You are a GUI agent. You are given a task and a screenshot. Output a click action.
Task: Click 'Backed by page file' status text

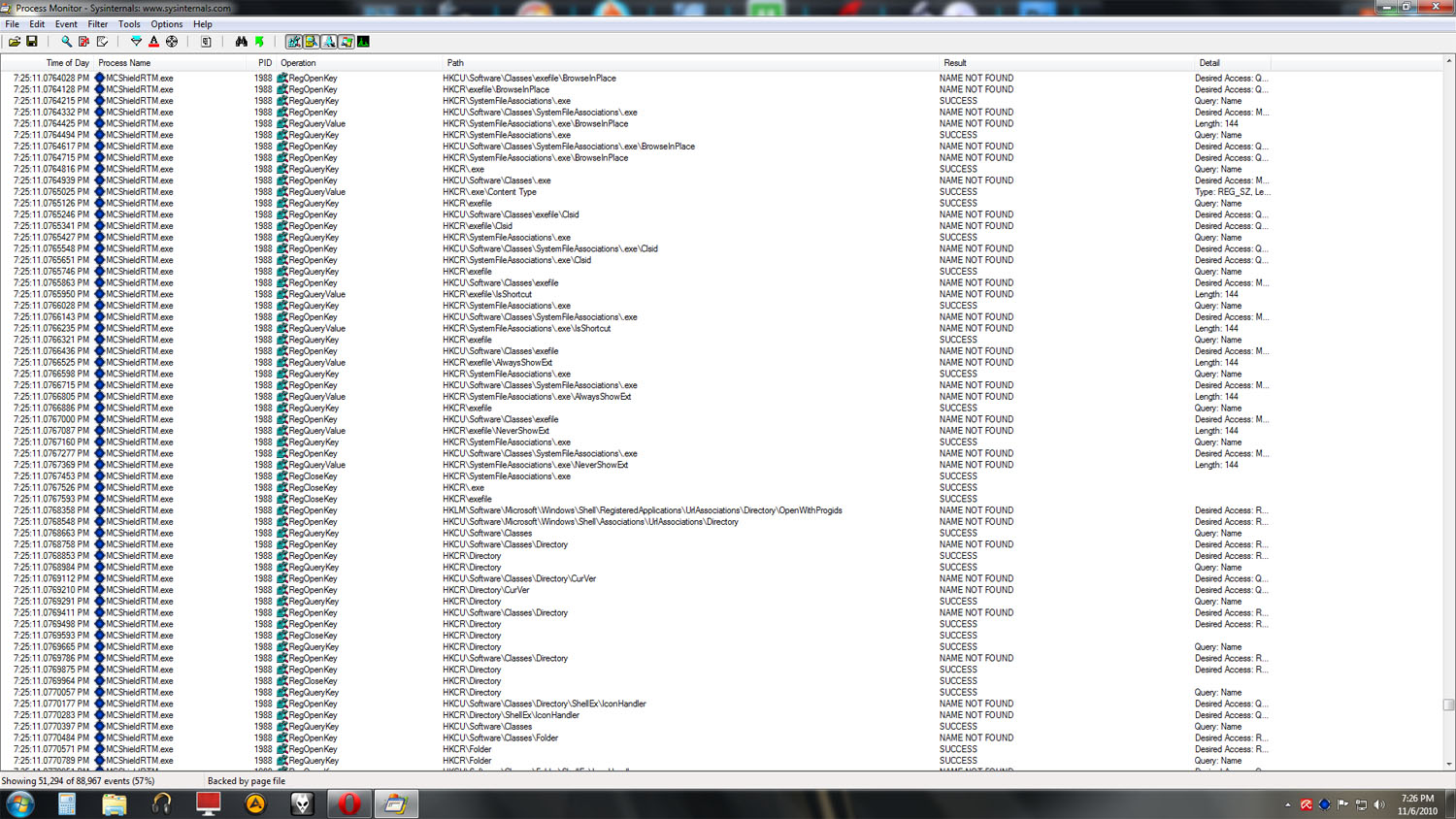[247, 781]
